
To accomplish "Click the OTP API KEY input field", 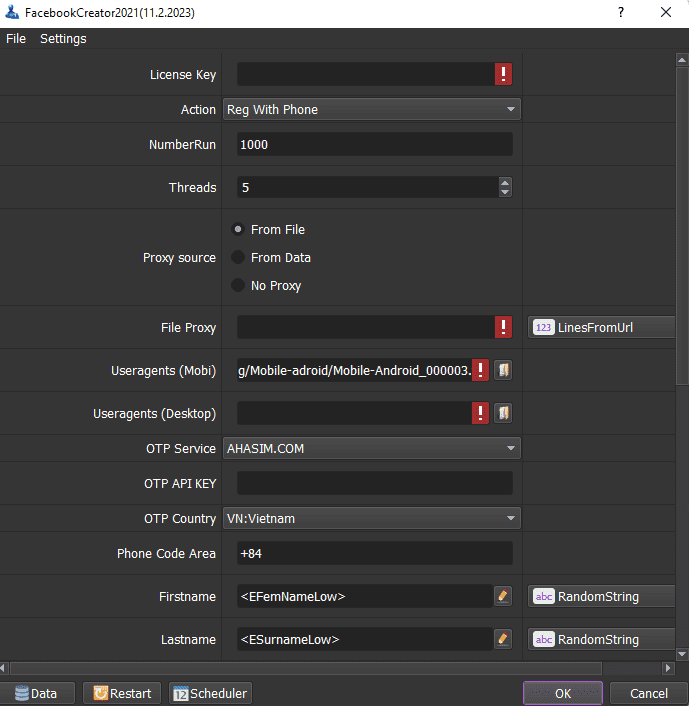I will click(x=375, y=483).
